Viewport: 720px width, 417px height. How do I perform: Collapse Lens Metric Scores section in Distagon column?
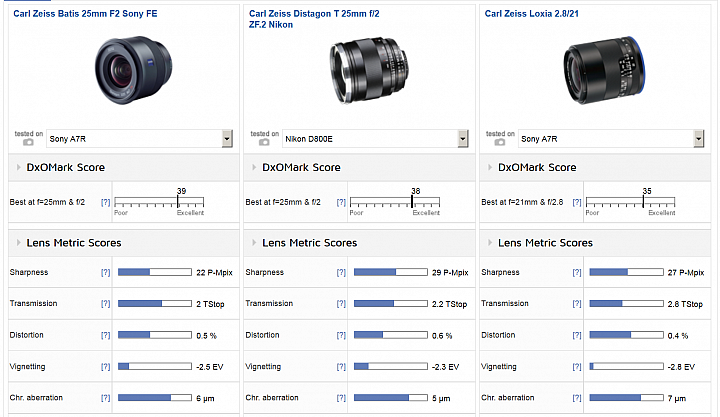coord(252,243)
